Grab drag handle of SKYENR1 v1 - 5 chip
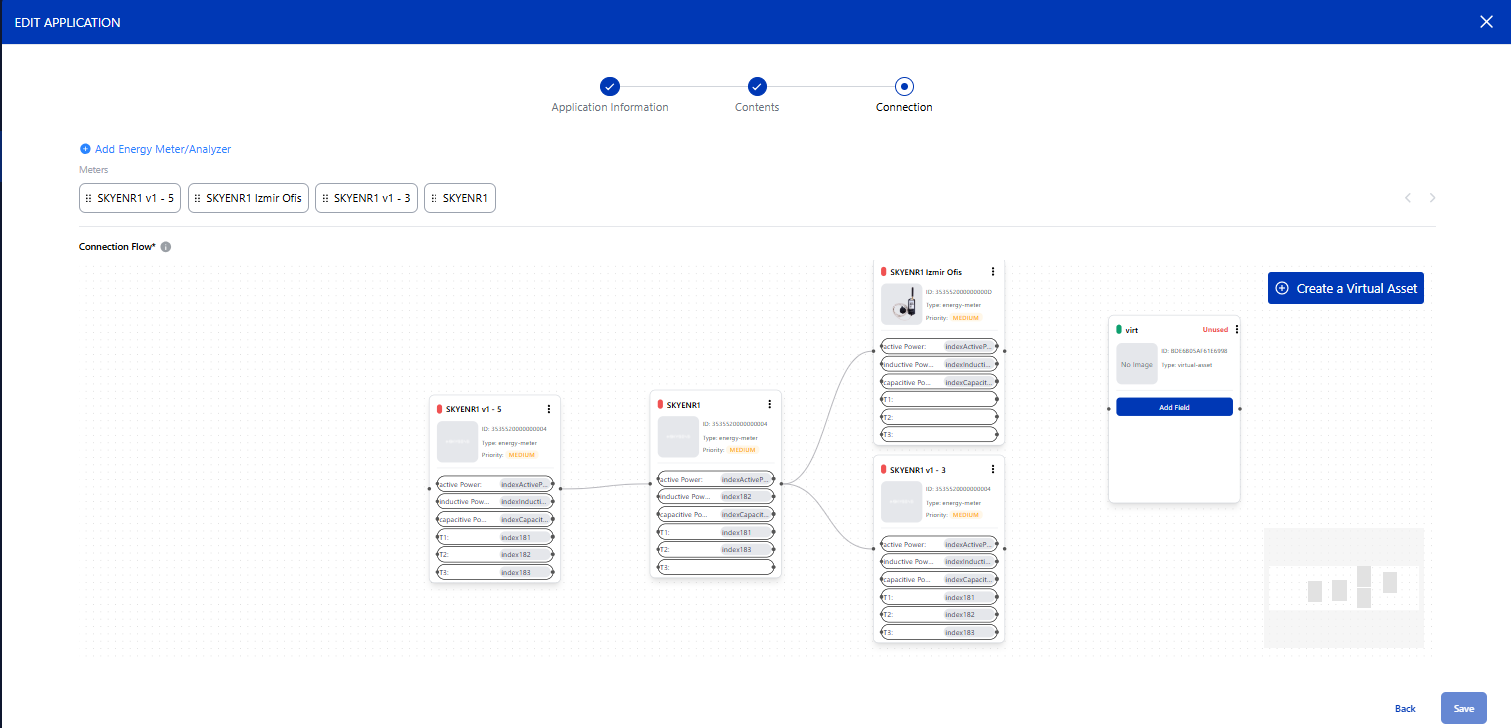The height and width of the screenshot is (728, 1511). pos(88,198)
